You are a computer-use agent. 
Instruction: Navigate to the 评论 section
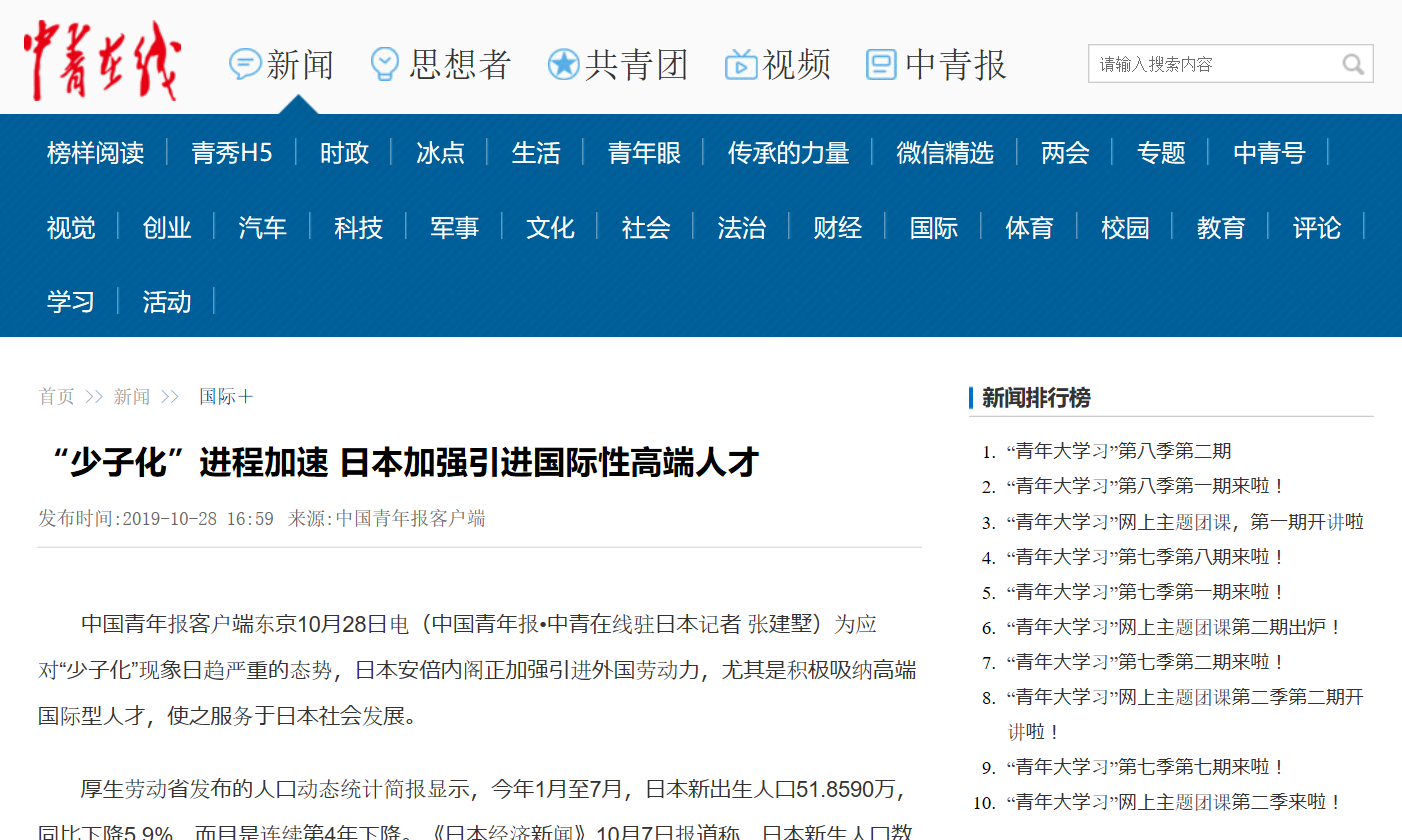click(1316, 228)
